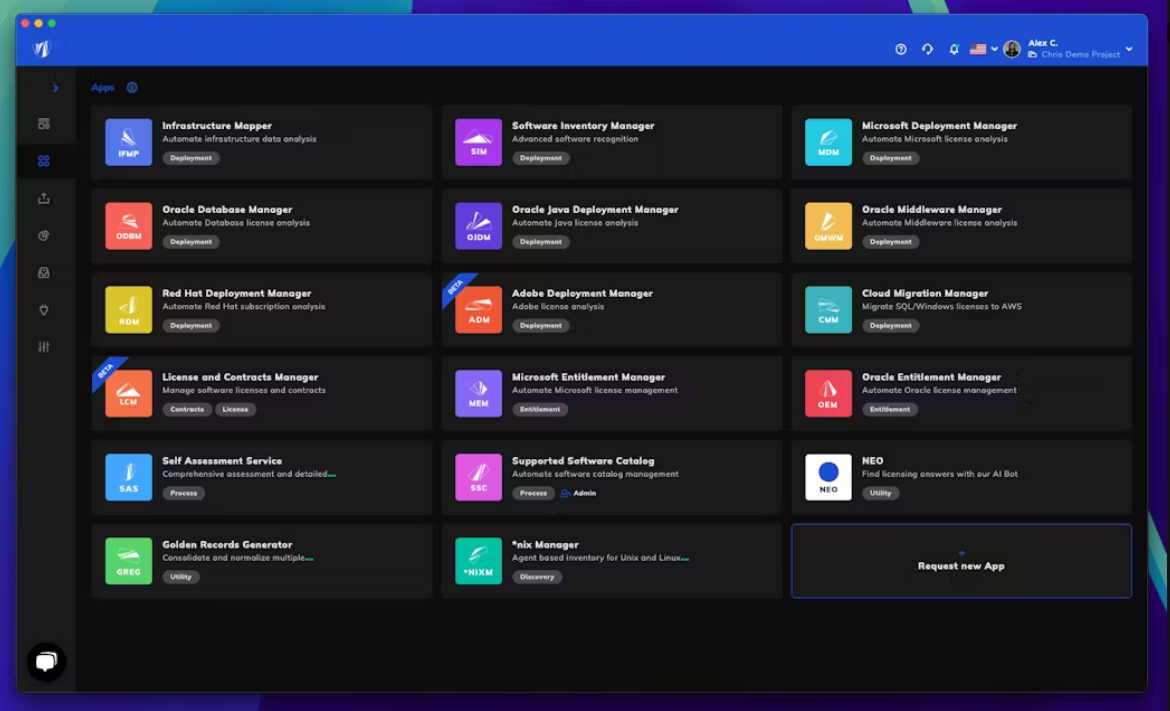The image size is (1170, 711).
Task: Click the help question mark icon in header
Action: (901, 49)
